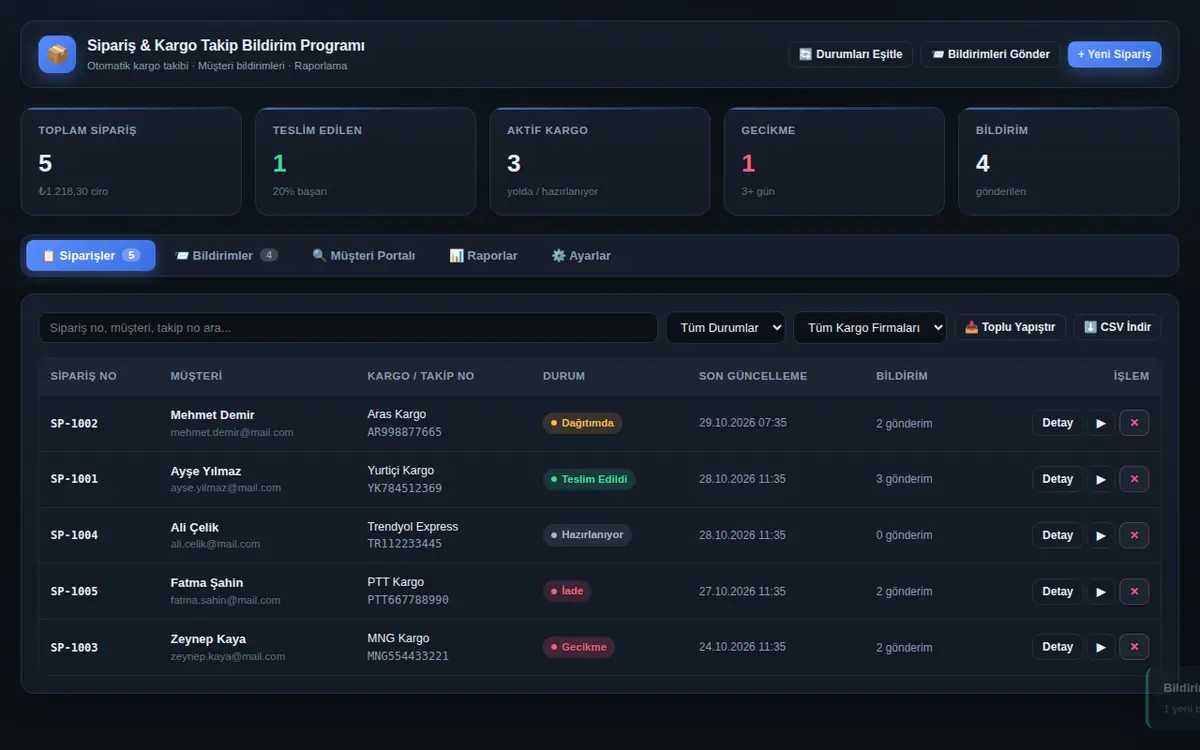Viewport: 1200px width, 750px height.
Task: Send notifications via Bildirimleri Gönder
Action: point(991,54)
